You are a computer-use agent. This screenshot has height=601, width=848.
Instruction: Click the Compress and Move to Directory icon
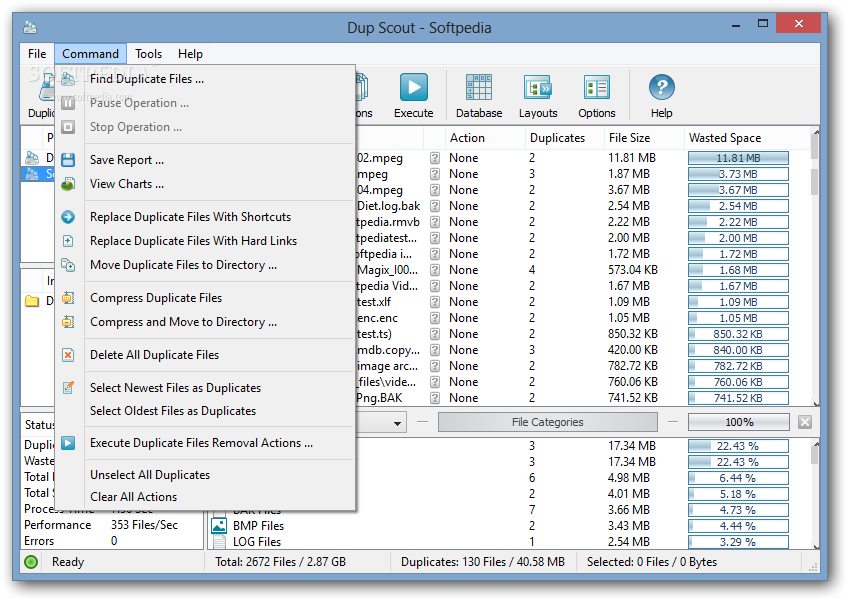click(68, 322)
